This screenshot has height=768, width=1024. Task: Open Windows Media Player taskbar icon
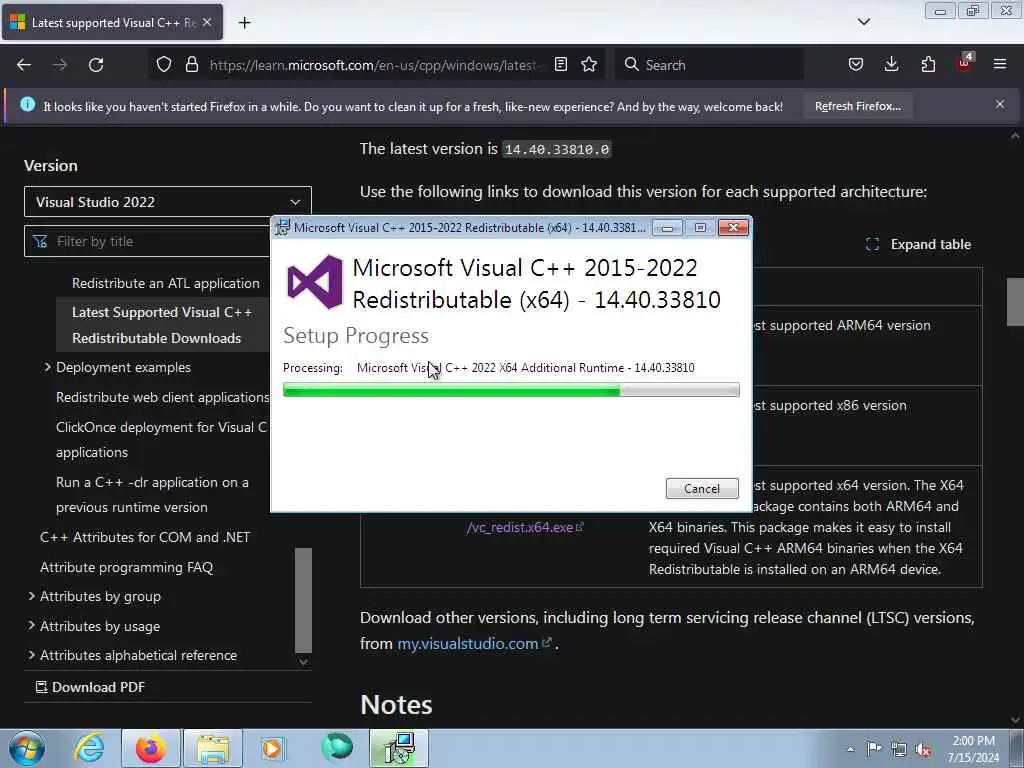(273, 748)
